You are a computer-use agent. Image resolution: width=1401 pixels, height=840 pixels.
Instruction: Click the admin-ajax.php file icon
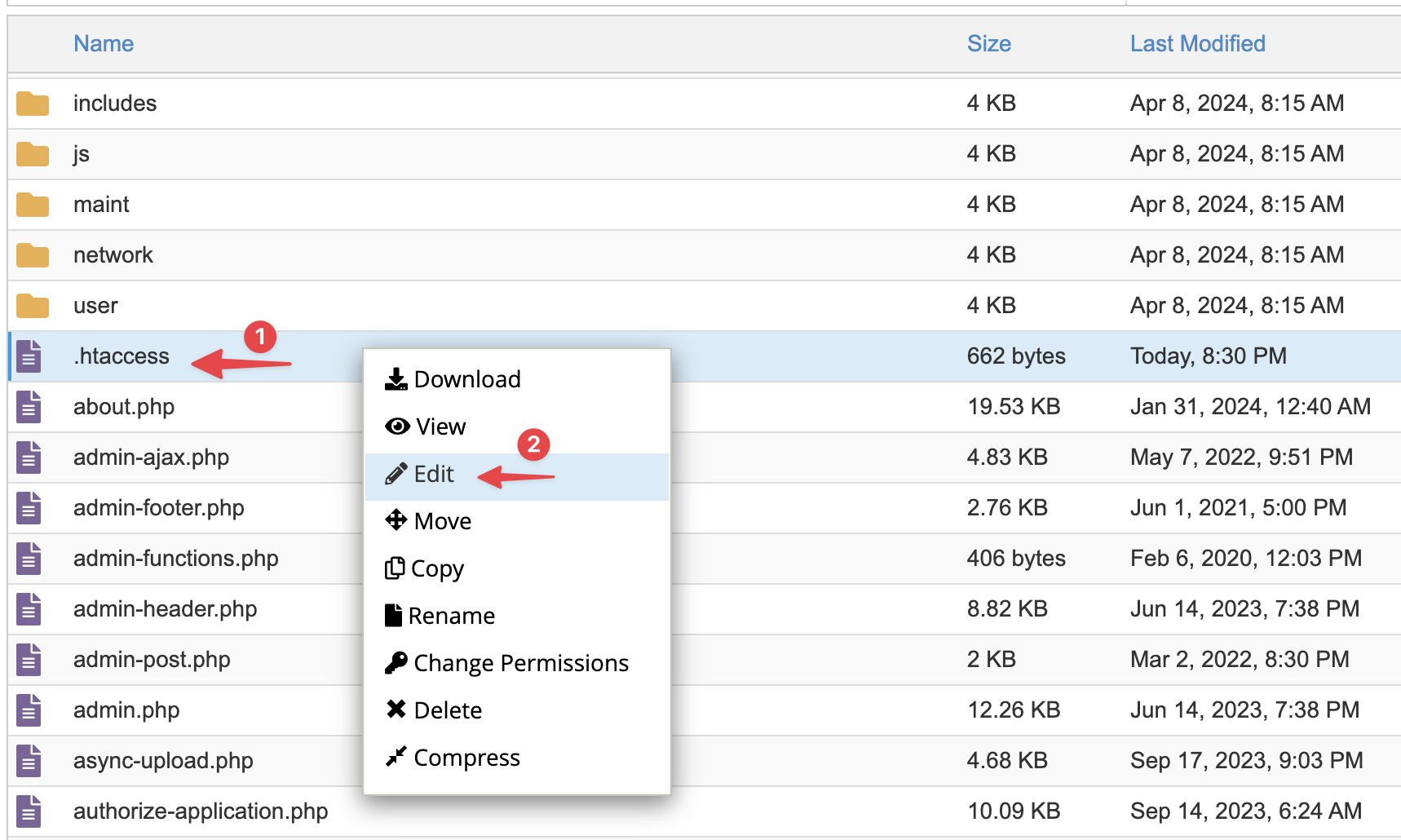click(x=29, y=458)
